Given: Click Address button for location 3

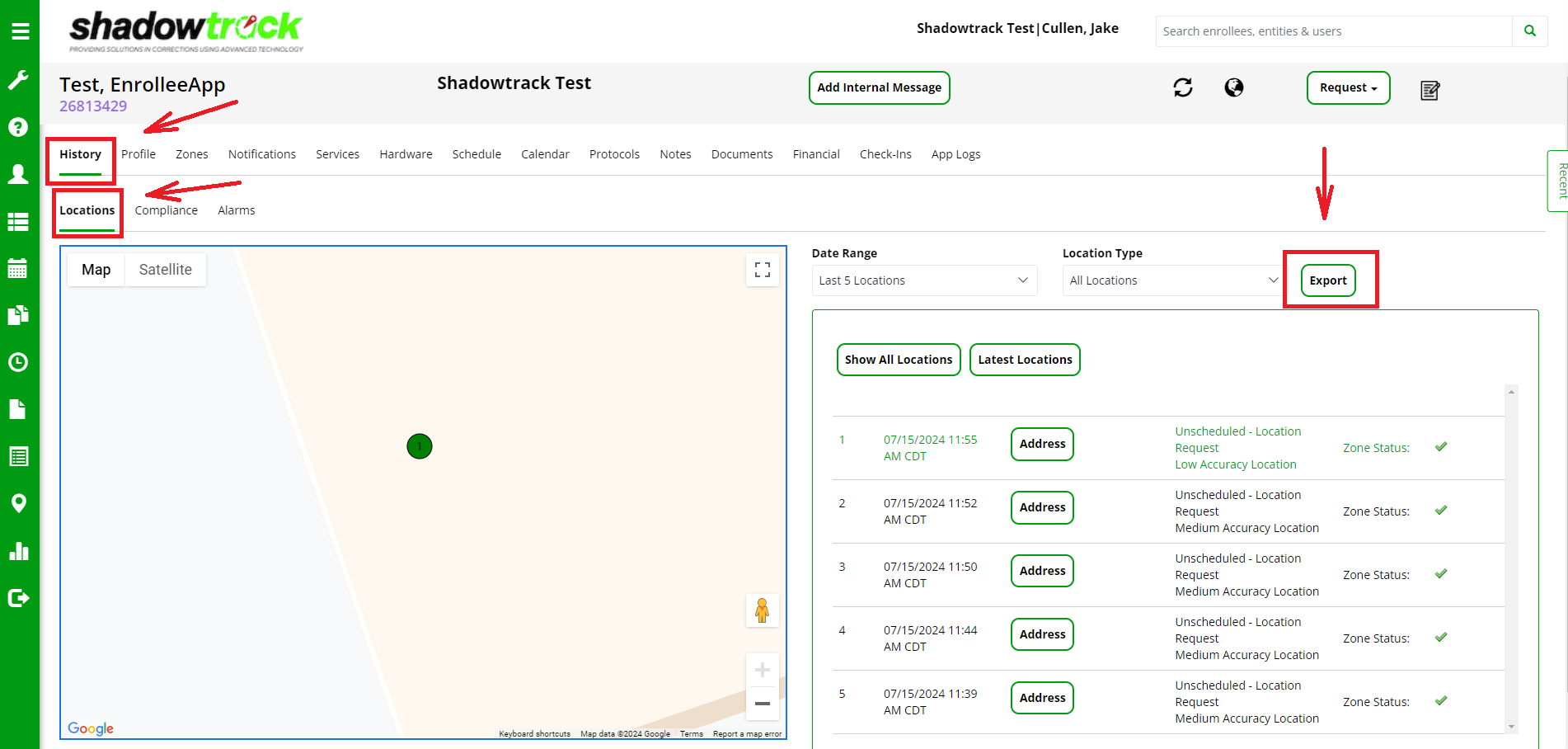Looking at the screenshot, I should (1042, 571).
